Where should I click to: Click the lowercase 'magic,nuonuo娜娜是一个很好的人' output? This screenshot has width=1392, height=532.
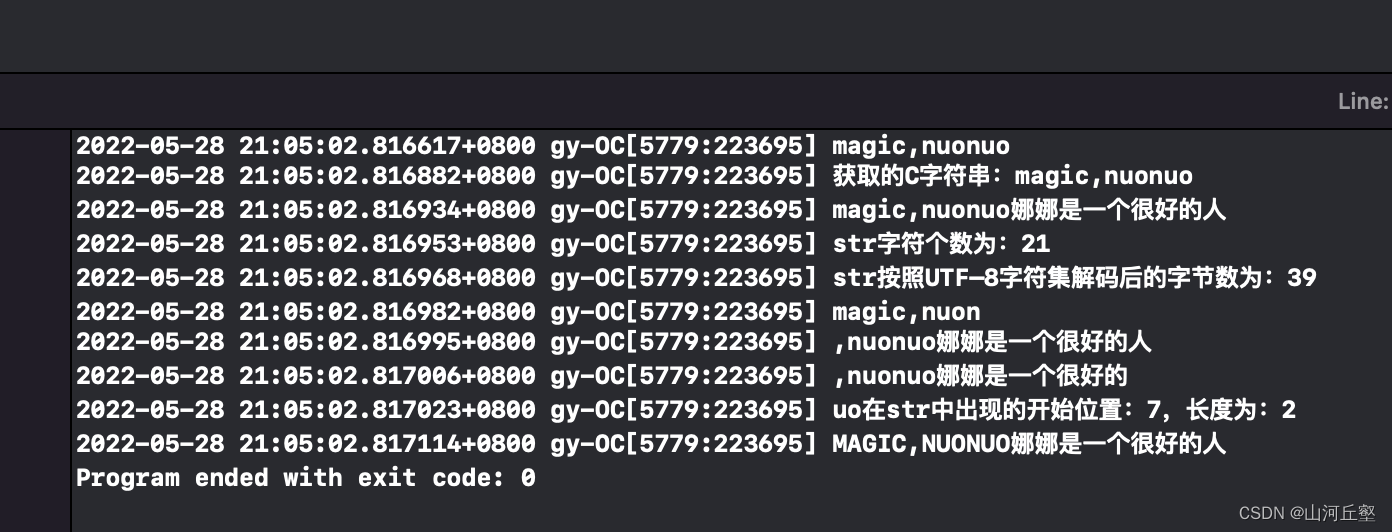pyautogui.click(x=1028, y=211)
